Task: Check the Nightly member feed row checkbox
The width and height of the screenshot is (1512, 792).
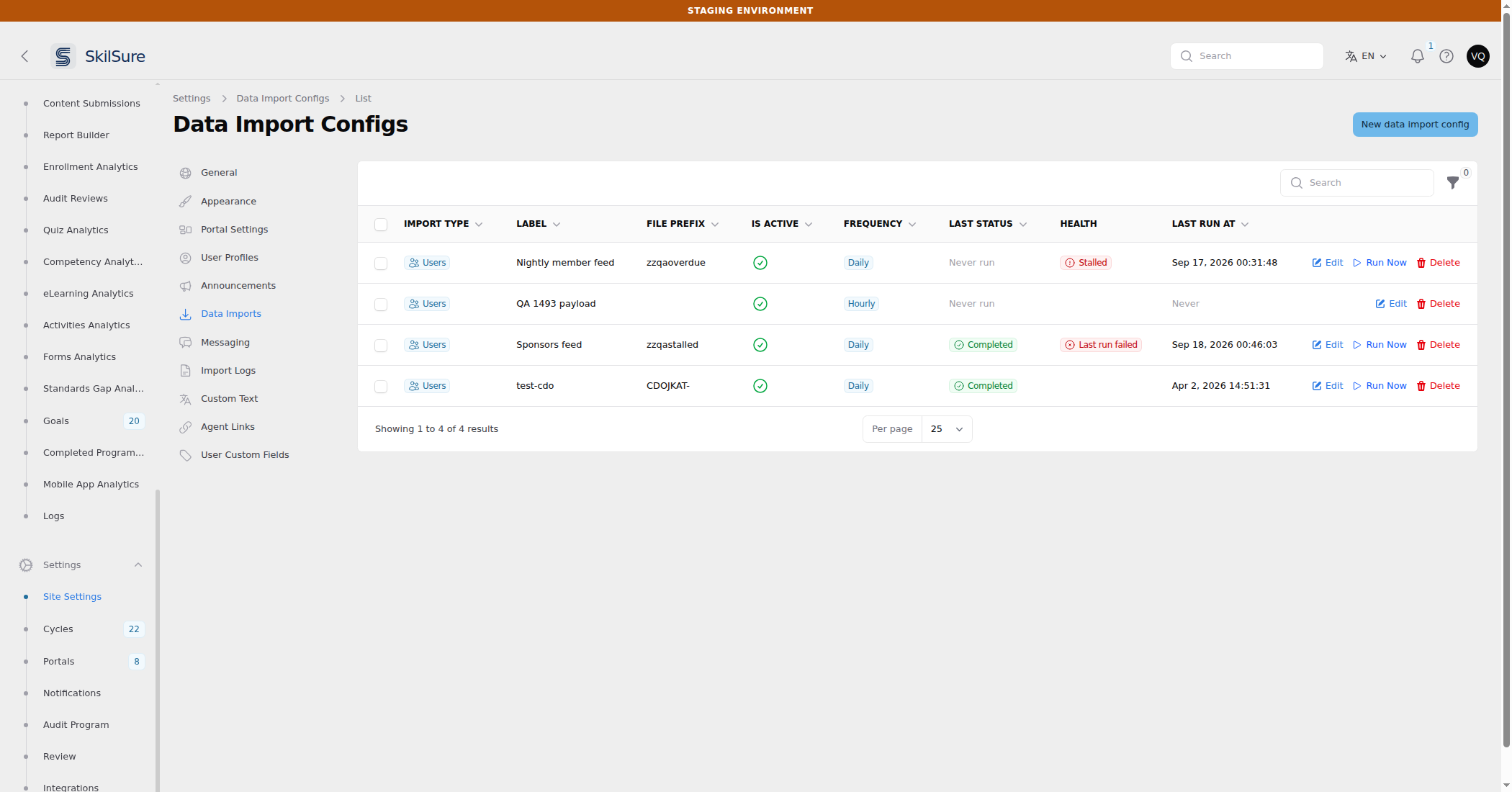Action: tap(381, 264)
